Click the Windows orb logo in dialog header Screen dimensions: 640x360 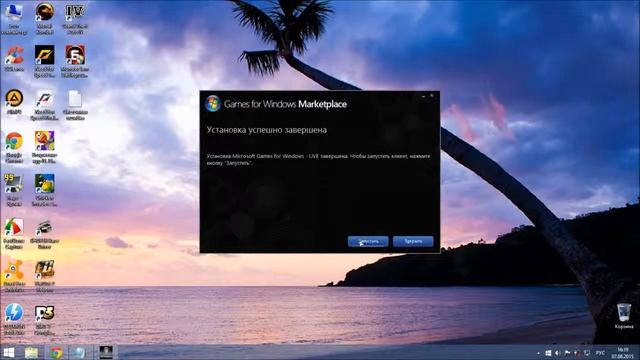click(213, 104)
